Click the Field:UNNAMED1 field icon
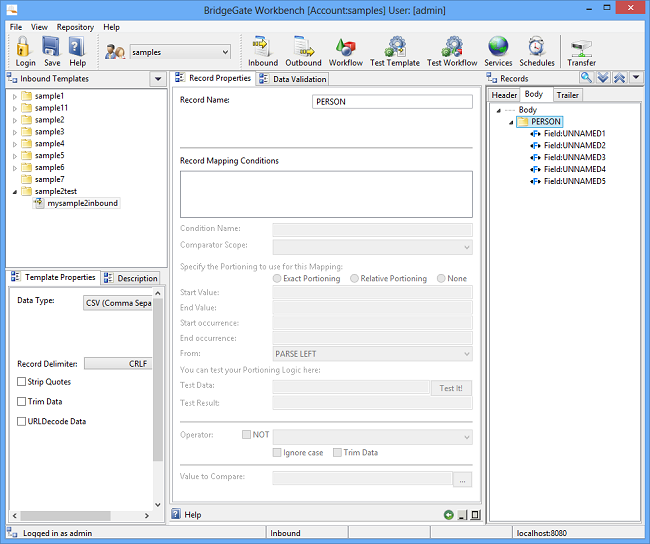 tap(535, 134)
